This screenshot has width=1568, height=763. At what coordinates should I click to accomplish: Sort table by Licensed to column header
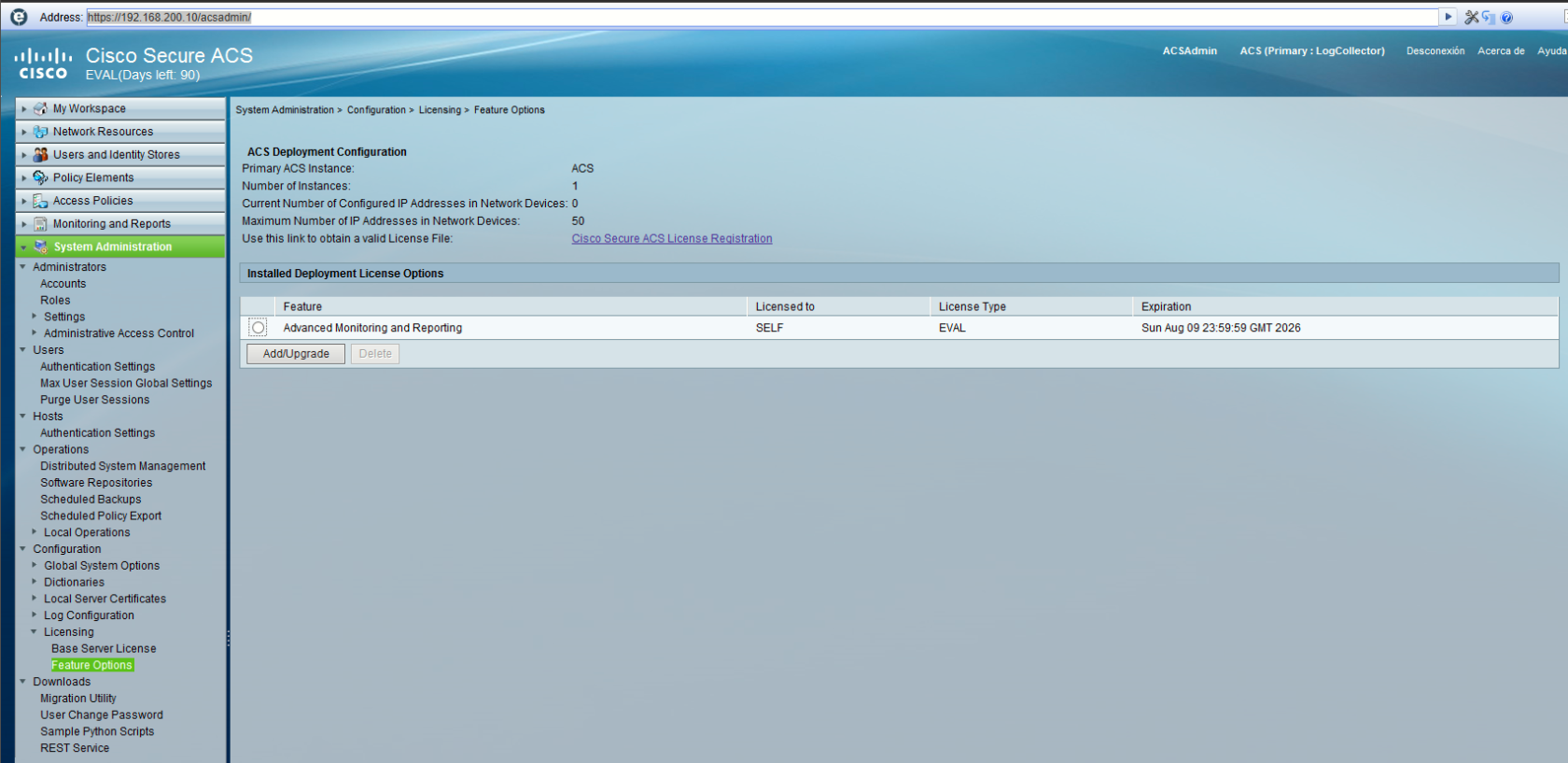[839, 306]
